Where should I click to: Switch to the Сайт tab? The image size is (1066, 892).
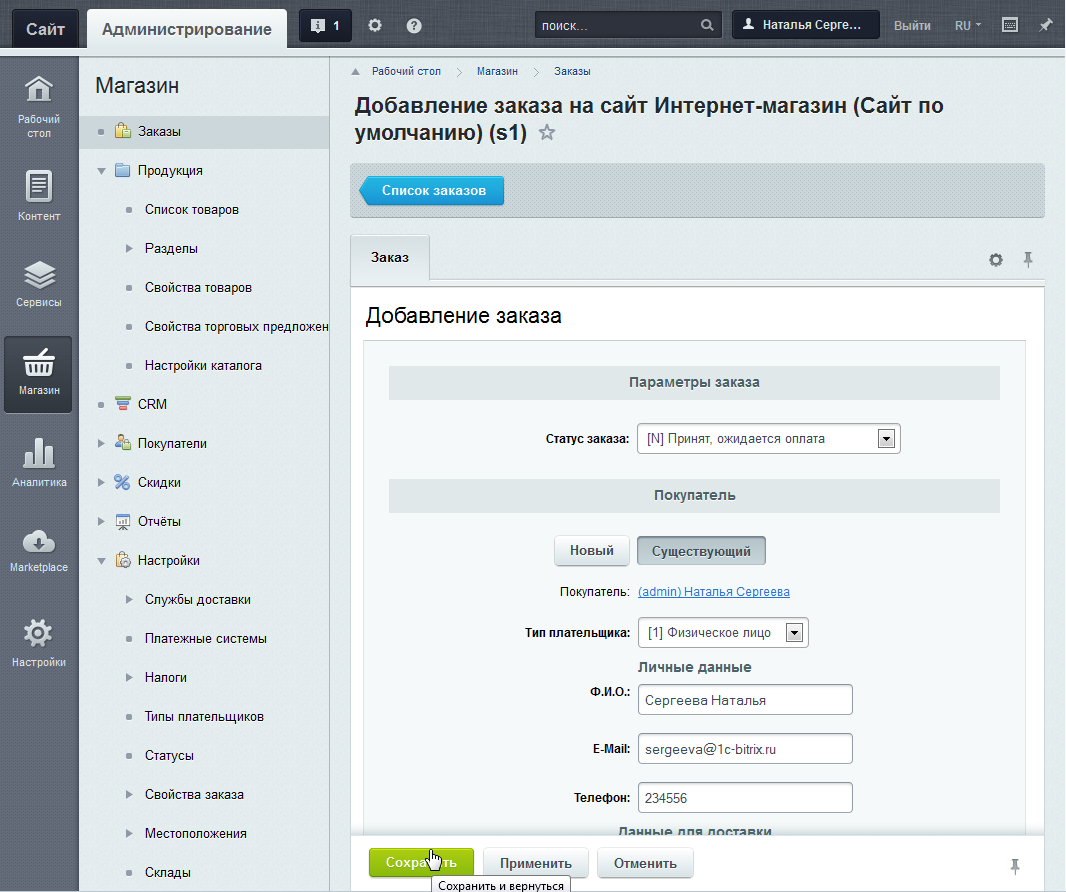click(46, 29)
